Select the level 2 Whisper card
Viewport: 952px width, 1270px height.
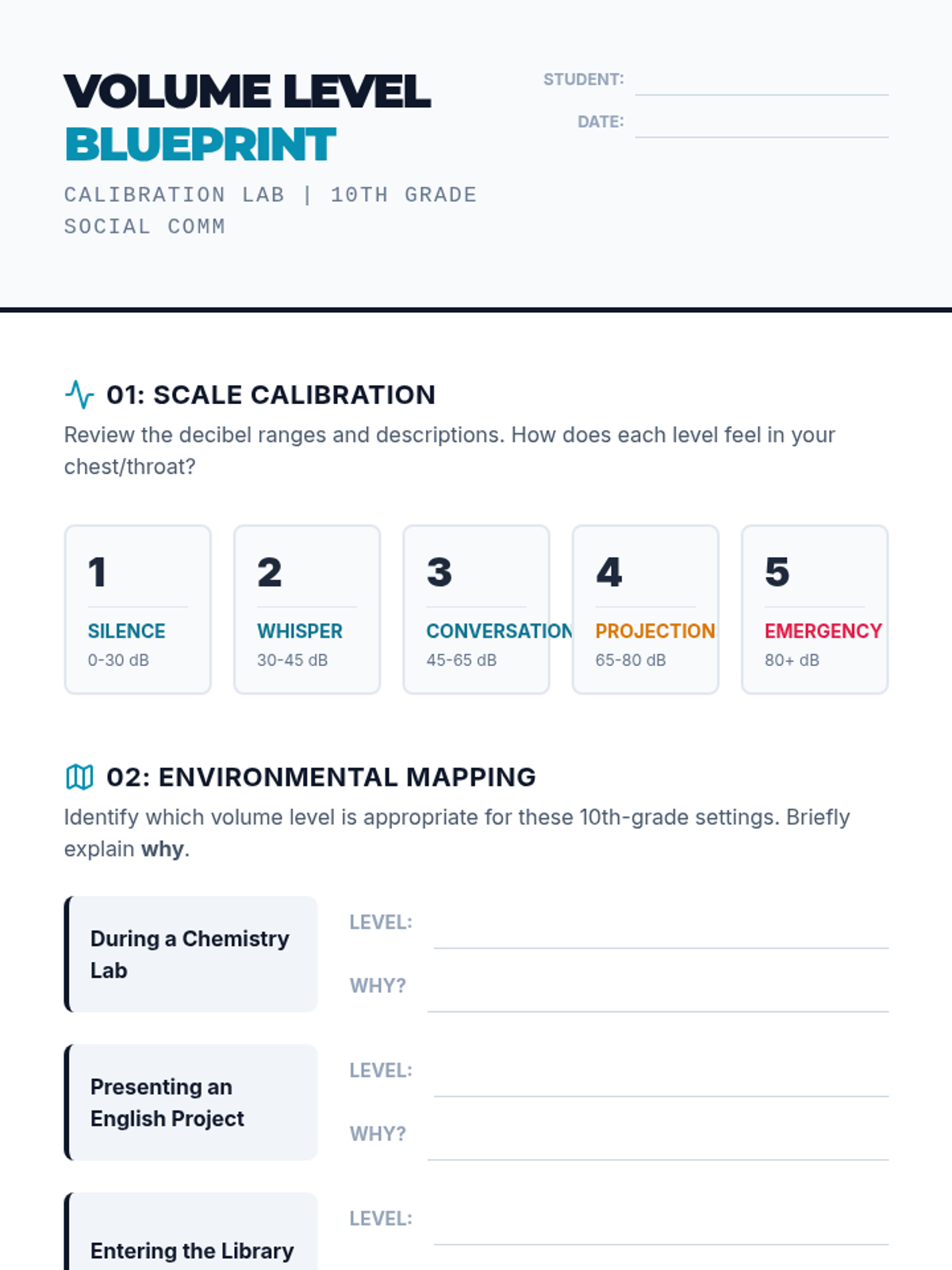tap(307, 610)
